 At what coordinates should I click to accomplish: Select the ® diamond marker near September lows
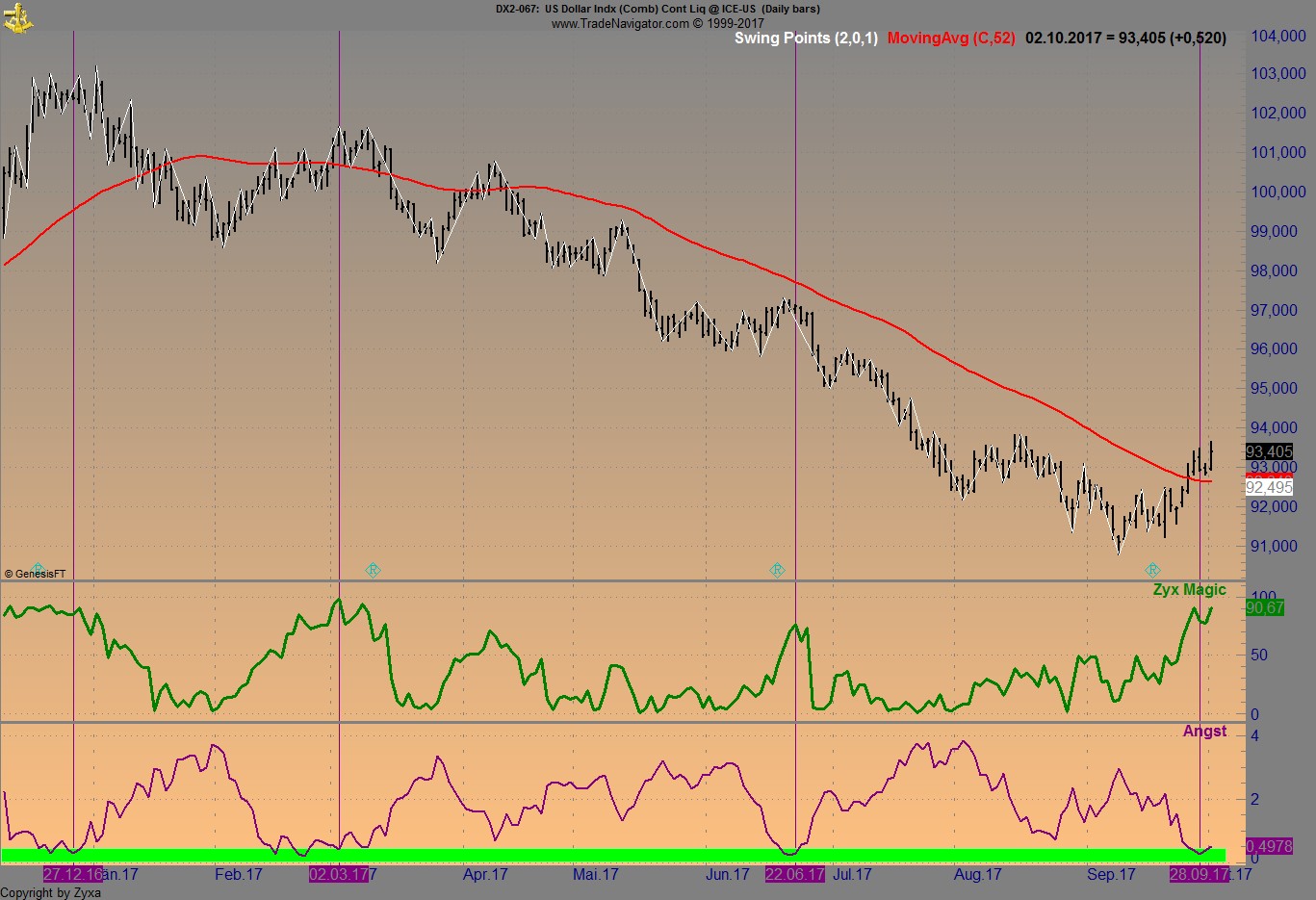(1151, 570)
